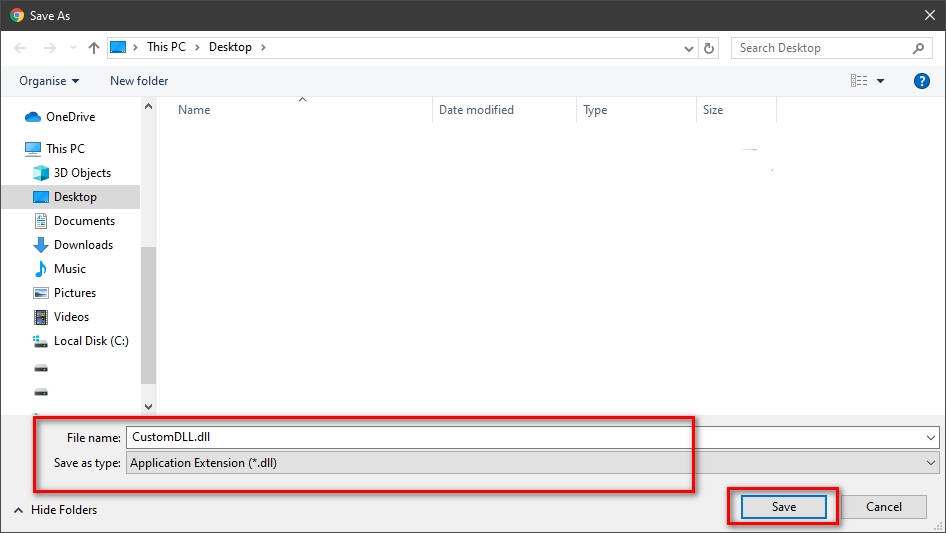Viewport: 946px width, 533px height.
Task: Click the Music note icon
Action: [x=41, y=269]
